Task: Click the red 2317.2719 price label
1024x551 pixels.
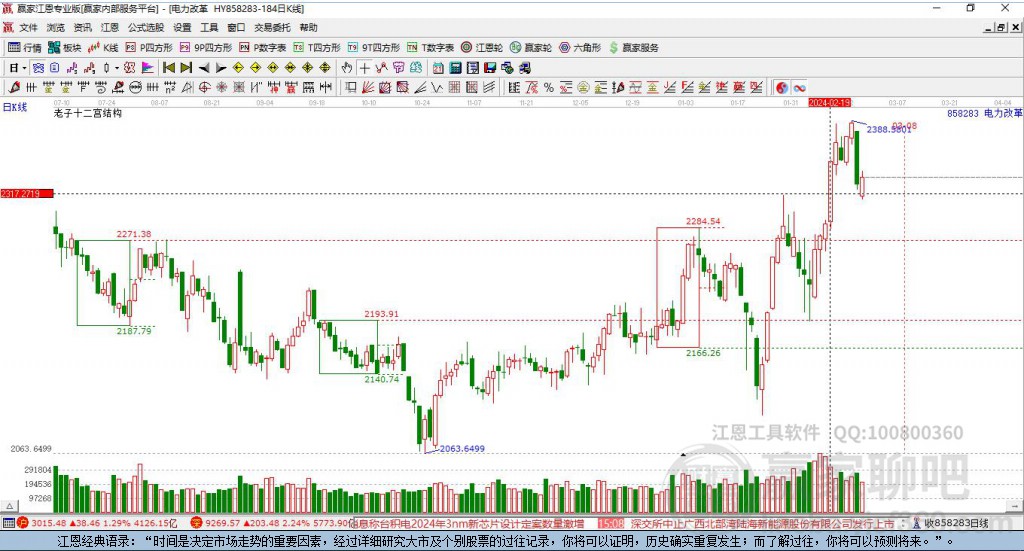Action: pyautogui.click(x=27, y=193)
